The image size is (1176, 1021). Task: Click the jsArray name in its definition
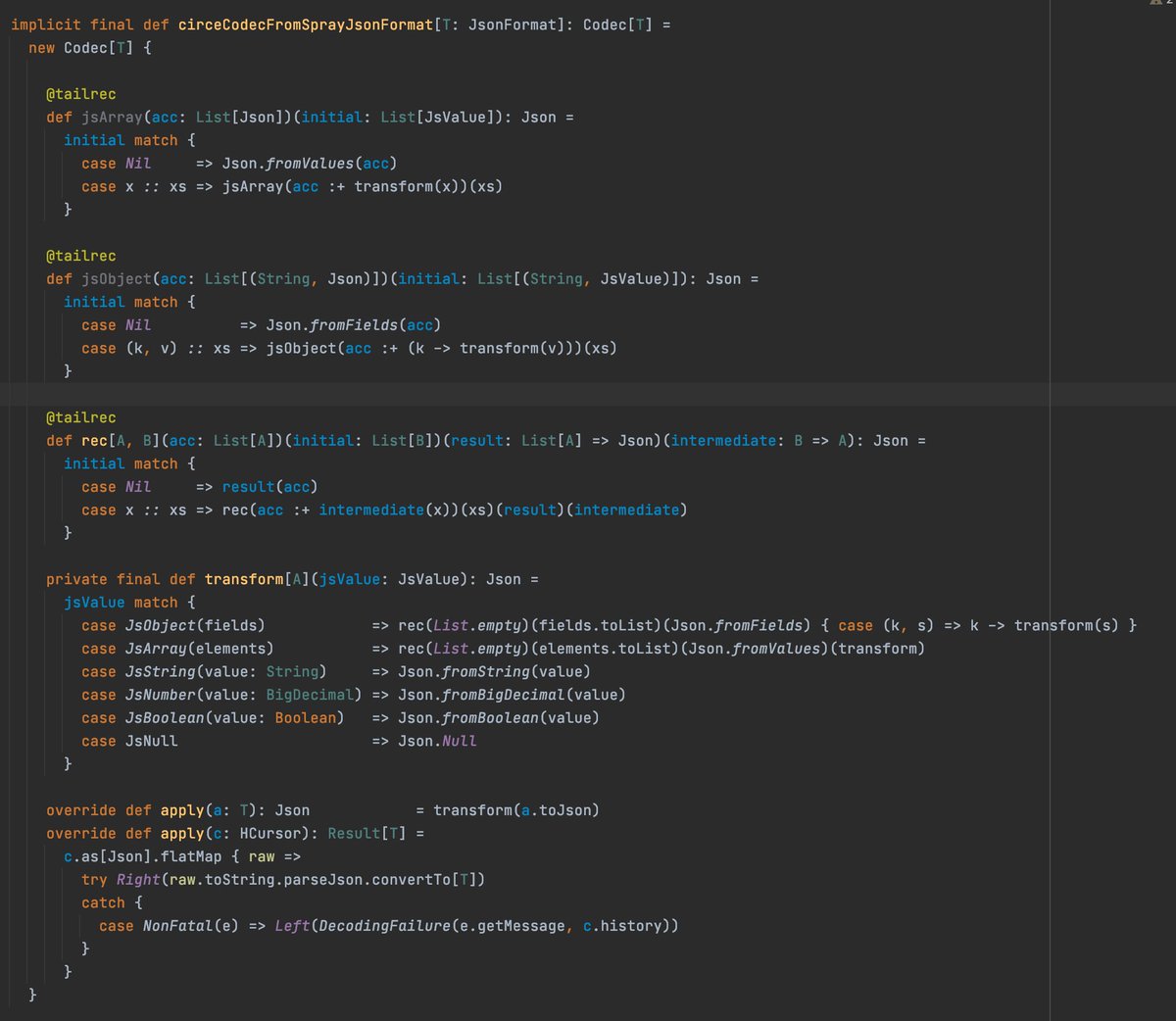[x=113, y=117]
